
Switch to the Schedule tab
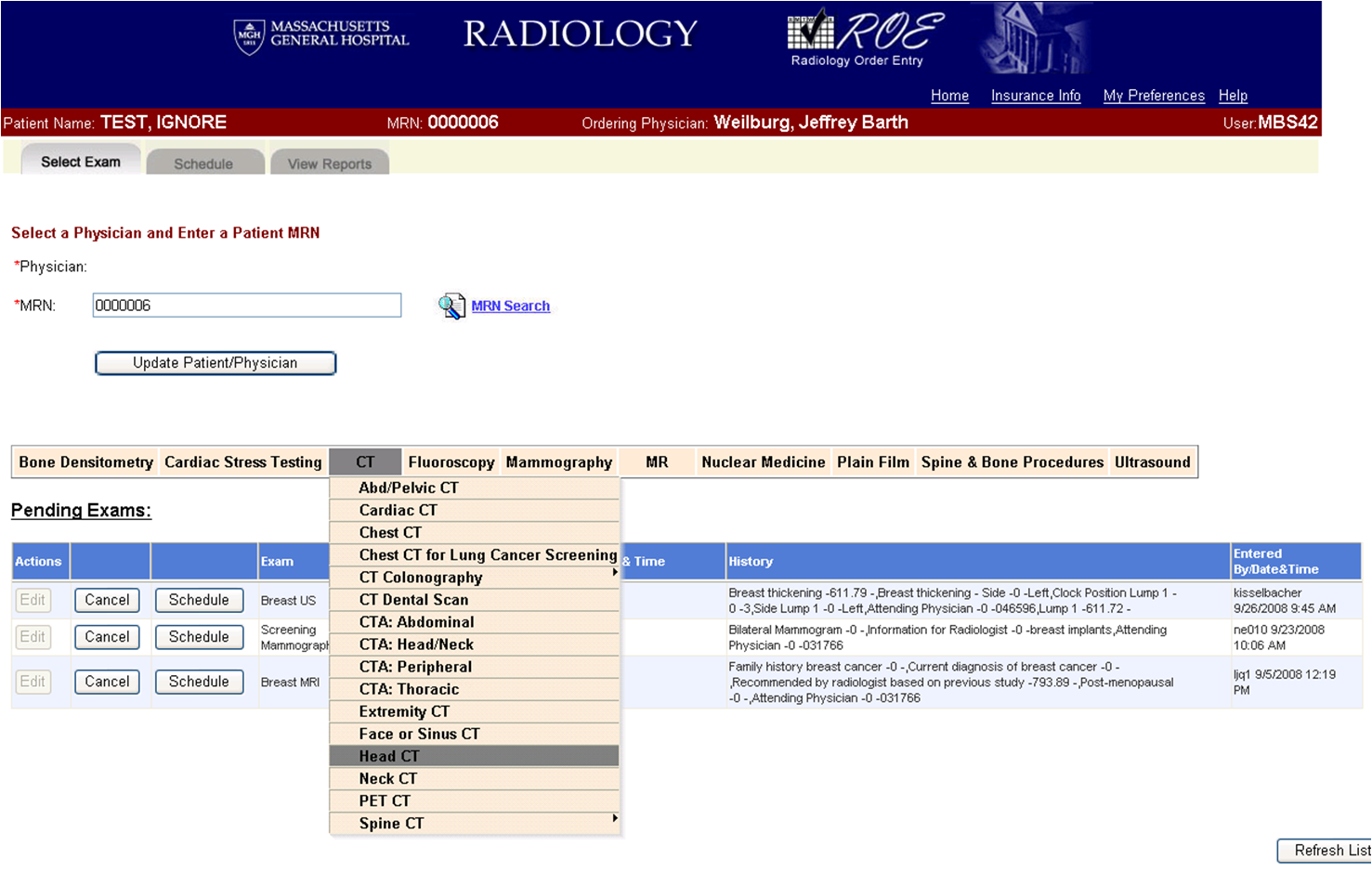pyautogui.click(x=203, y=163)
